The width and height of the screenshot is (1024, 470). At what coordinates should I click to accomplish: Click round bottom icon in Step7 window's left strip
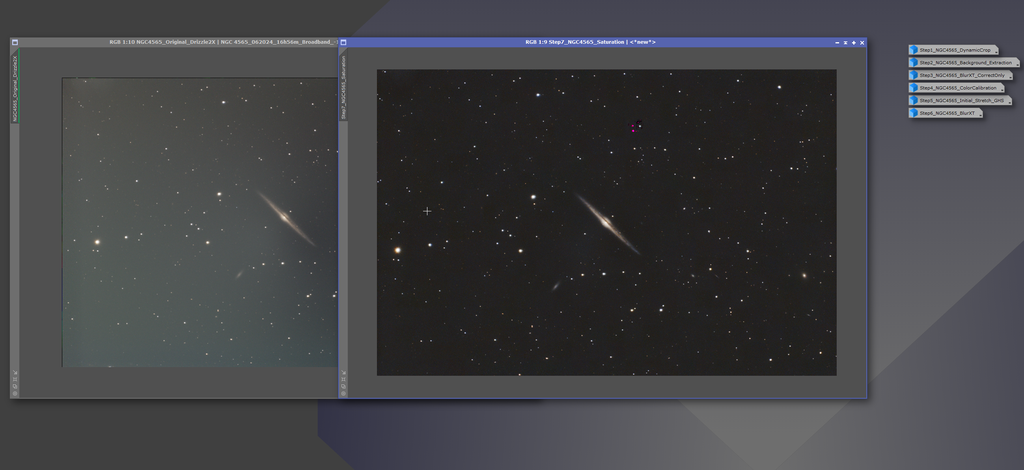(x=344, y=394)
